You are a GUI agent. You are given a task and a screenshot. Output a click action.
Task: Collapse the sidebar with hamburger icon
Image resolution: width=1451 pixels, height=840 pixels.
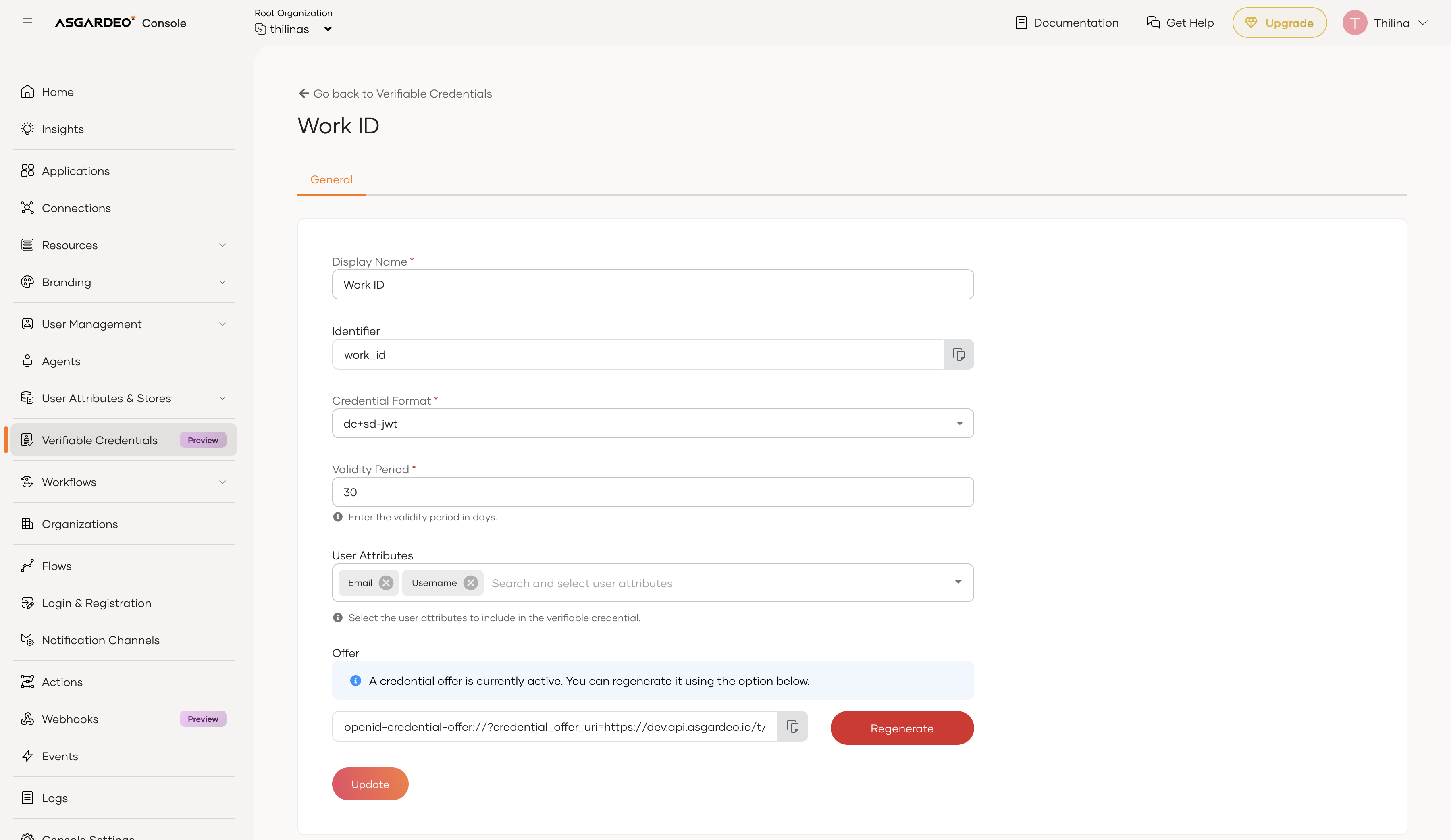tap(27, 23)
